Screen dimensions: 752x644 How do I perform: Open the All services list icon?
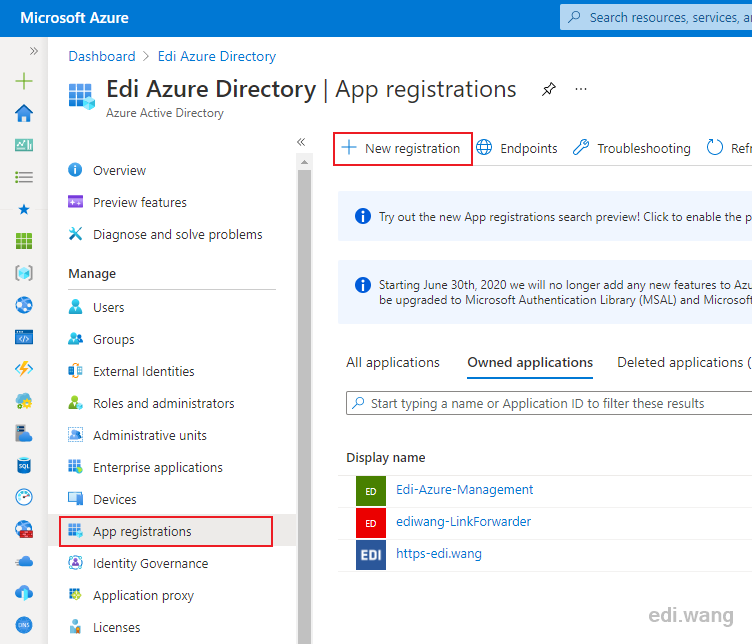coord(24,177)
